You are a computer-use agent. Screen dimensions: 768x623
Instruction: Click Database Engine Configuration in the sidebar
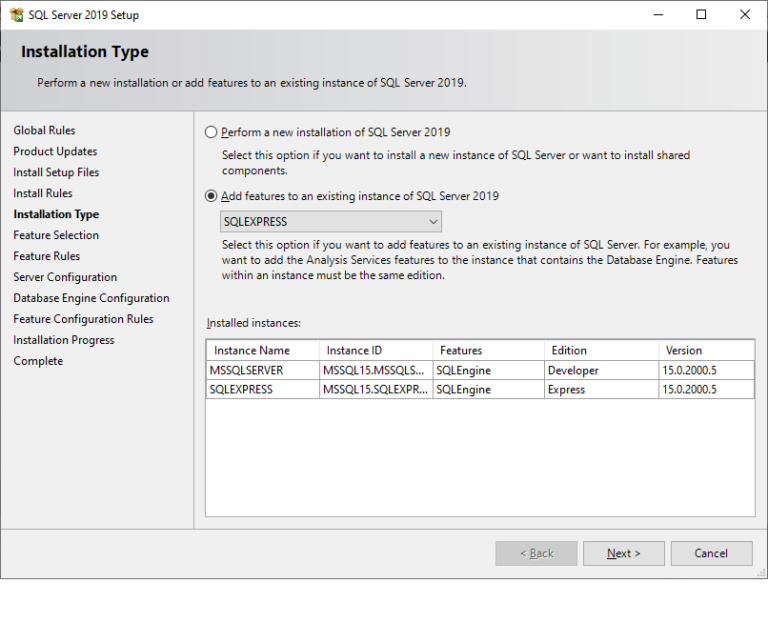(91, 298)
